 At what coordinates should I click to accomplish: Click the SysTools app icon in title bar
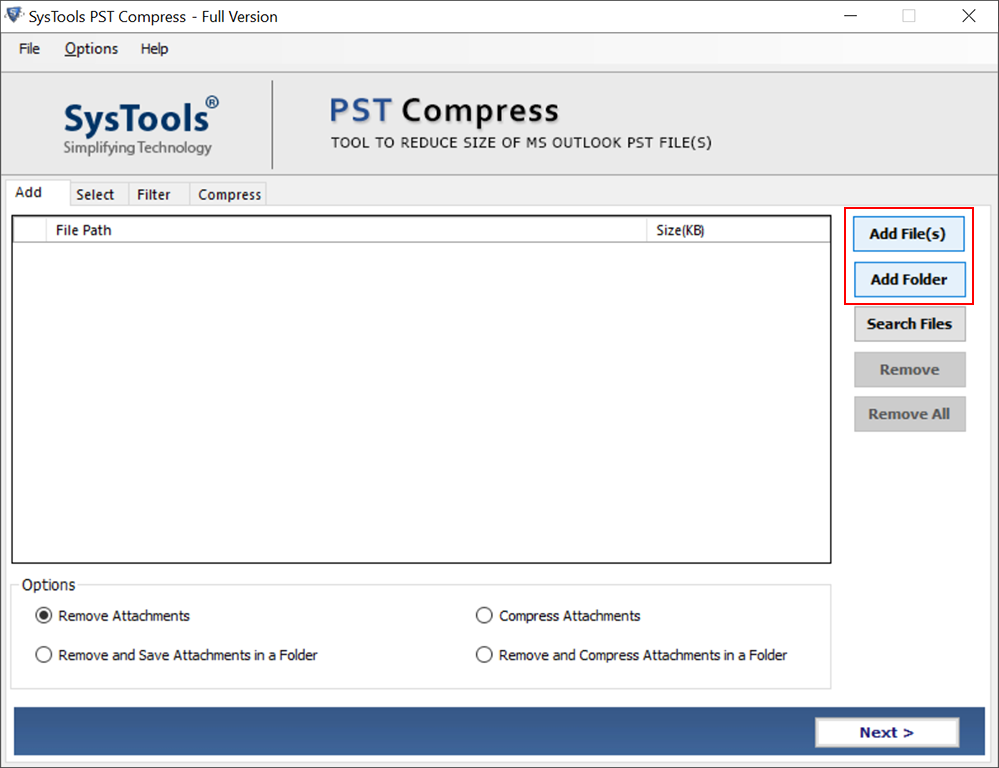pos(14,15)
